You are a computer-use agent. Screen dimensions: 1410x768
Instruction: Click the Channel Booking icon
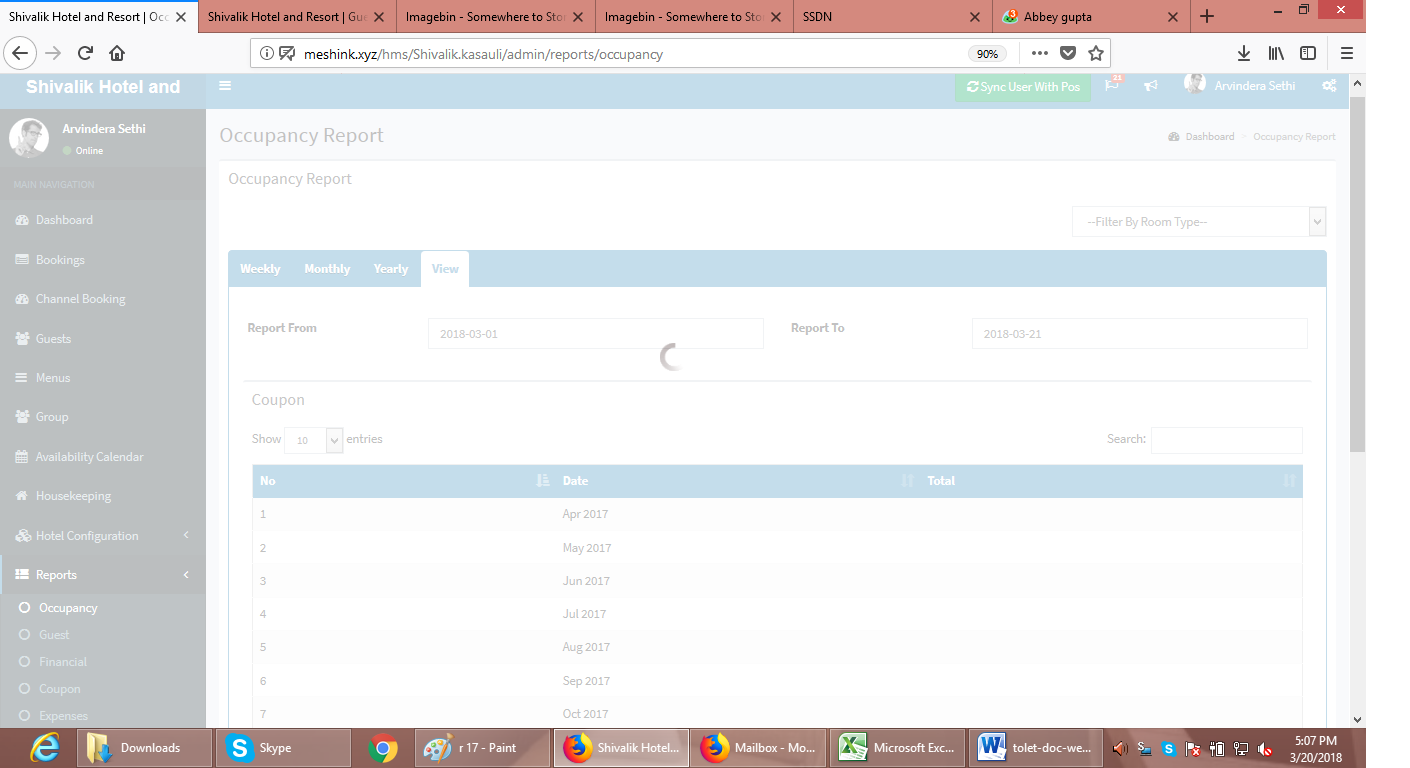pyautogui.click(x=22, y=299)
